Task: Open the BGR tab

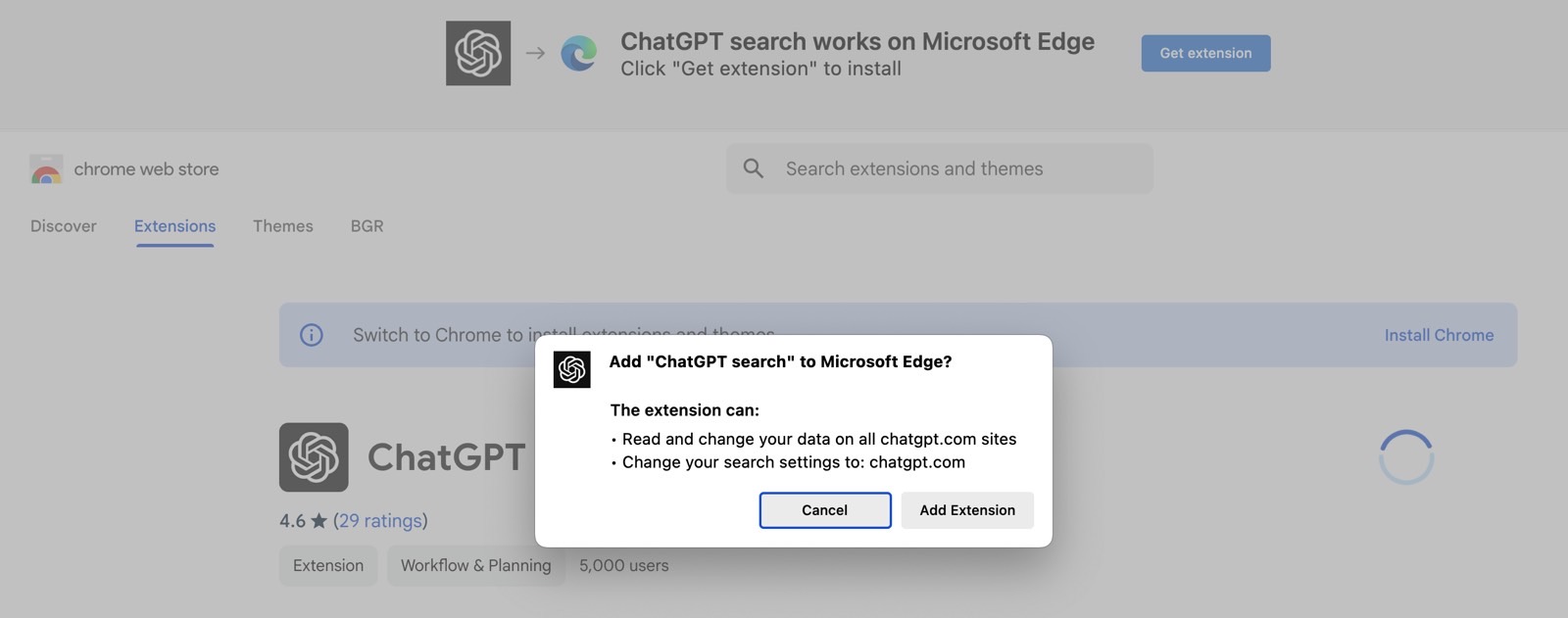Action: (367, 226)
